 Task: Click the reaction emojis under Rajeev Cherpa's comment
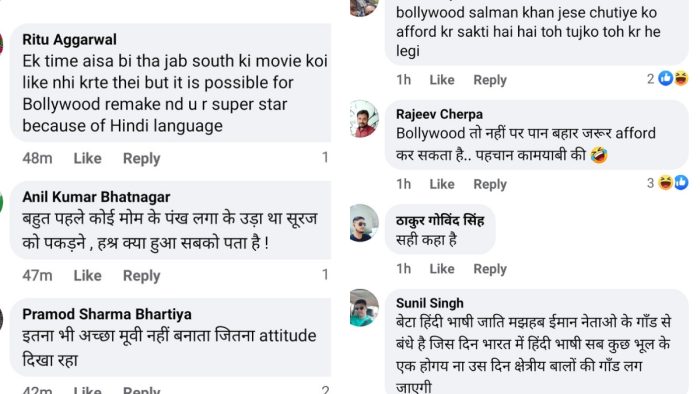click(x=673, y=182)
